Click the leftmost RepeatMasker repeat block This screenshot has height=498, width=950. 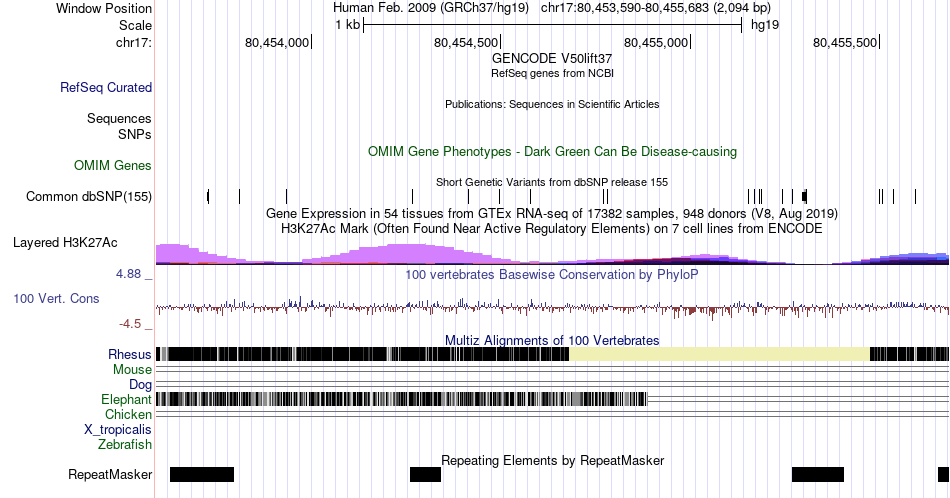click(202, 474)
